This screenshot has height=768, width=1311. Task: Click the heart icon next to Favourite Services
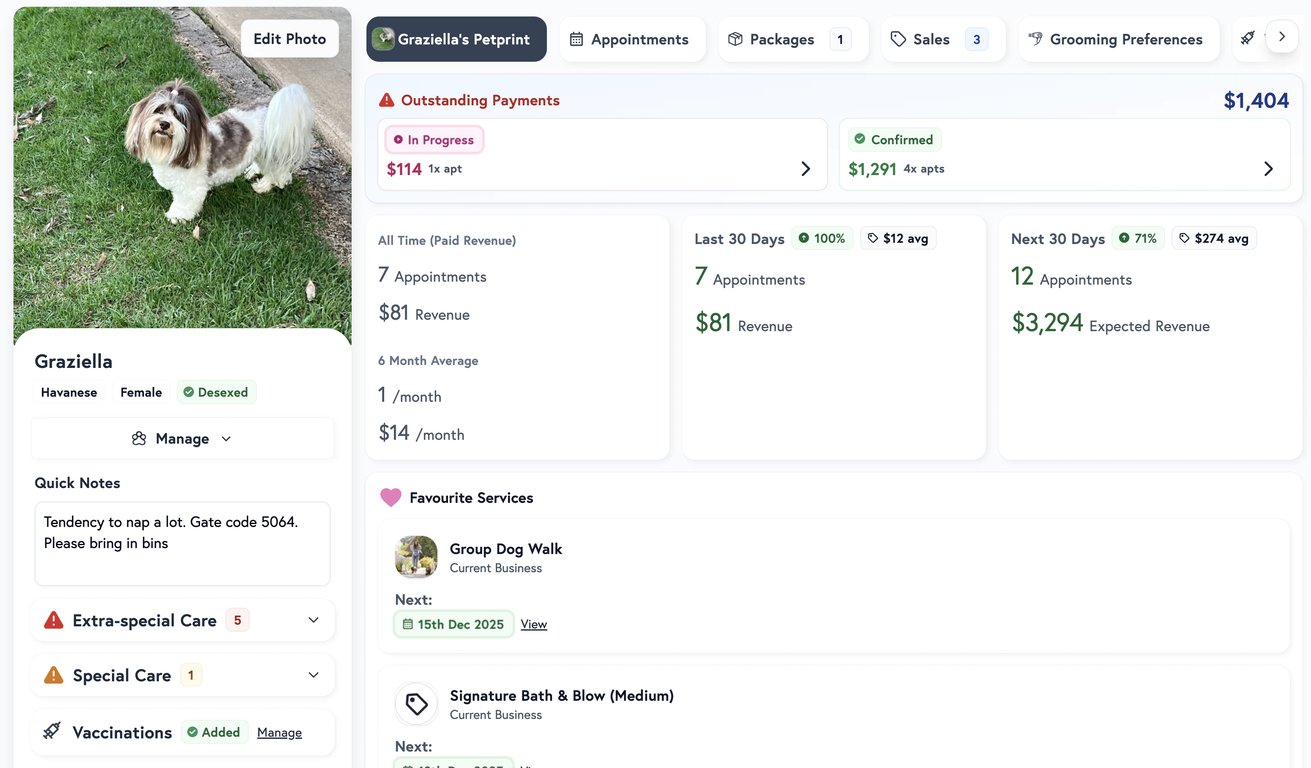390,497
